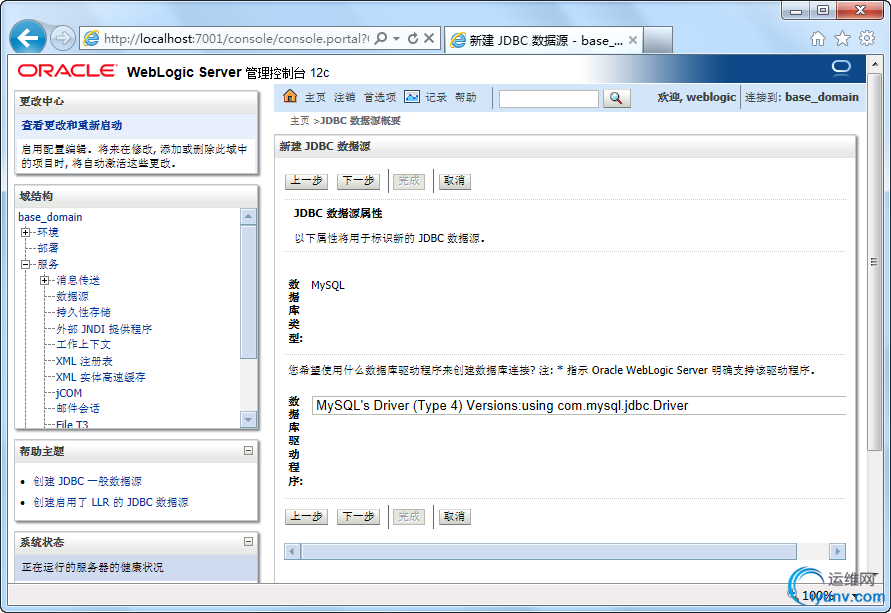Click the bottom 上一步 button
Screen dimensions: 891x613
tap(306, 516)
